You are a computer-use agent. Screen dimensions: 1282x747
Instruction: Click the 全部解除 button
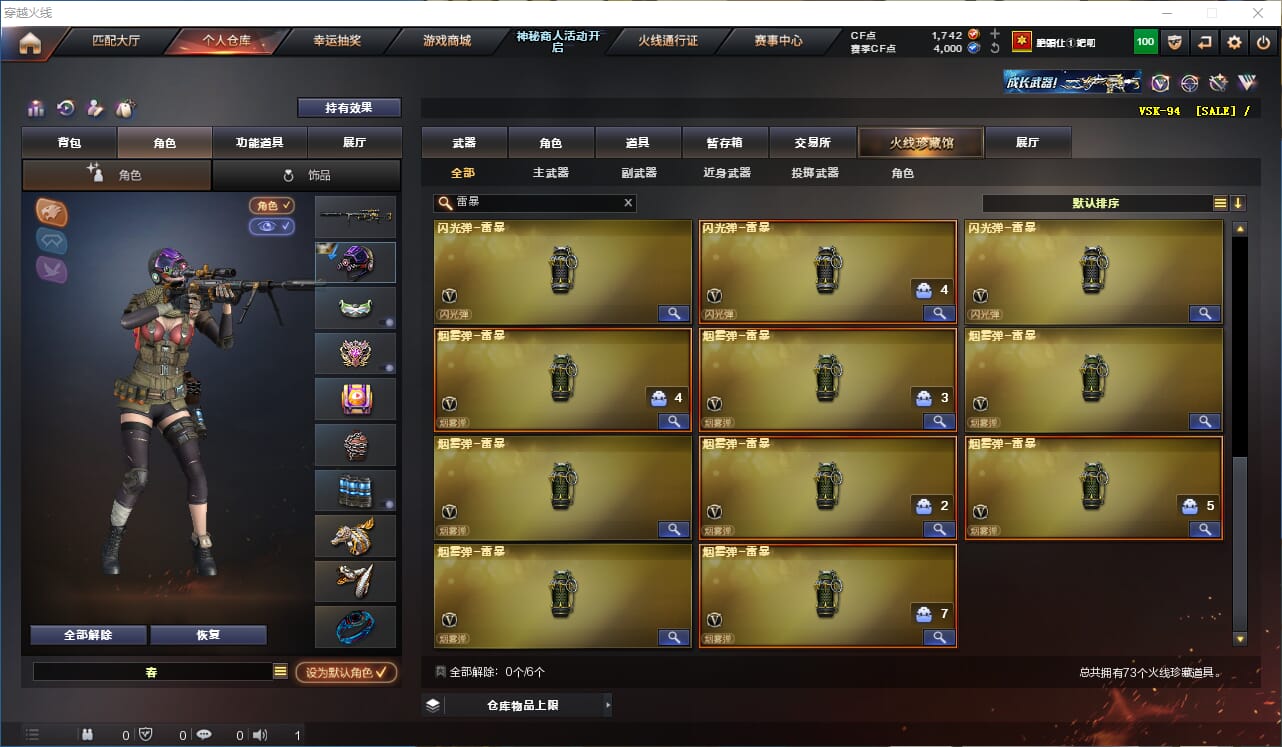(88, 635)
